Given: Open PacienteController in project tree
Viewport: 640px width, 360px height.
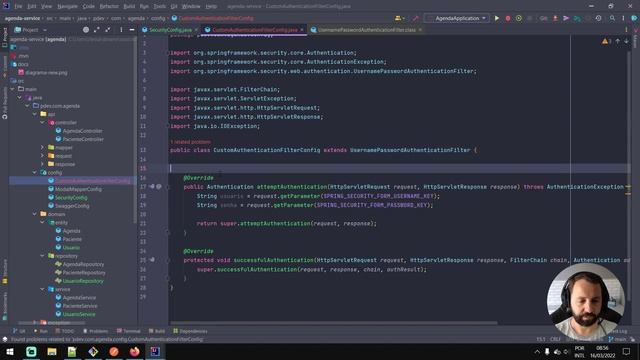Looking at the screenshot, I should [83, 139].
